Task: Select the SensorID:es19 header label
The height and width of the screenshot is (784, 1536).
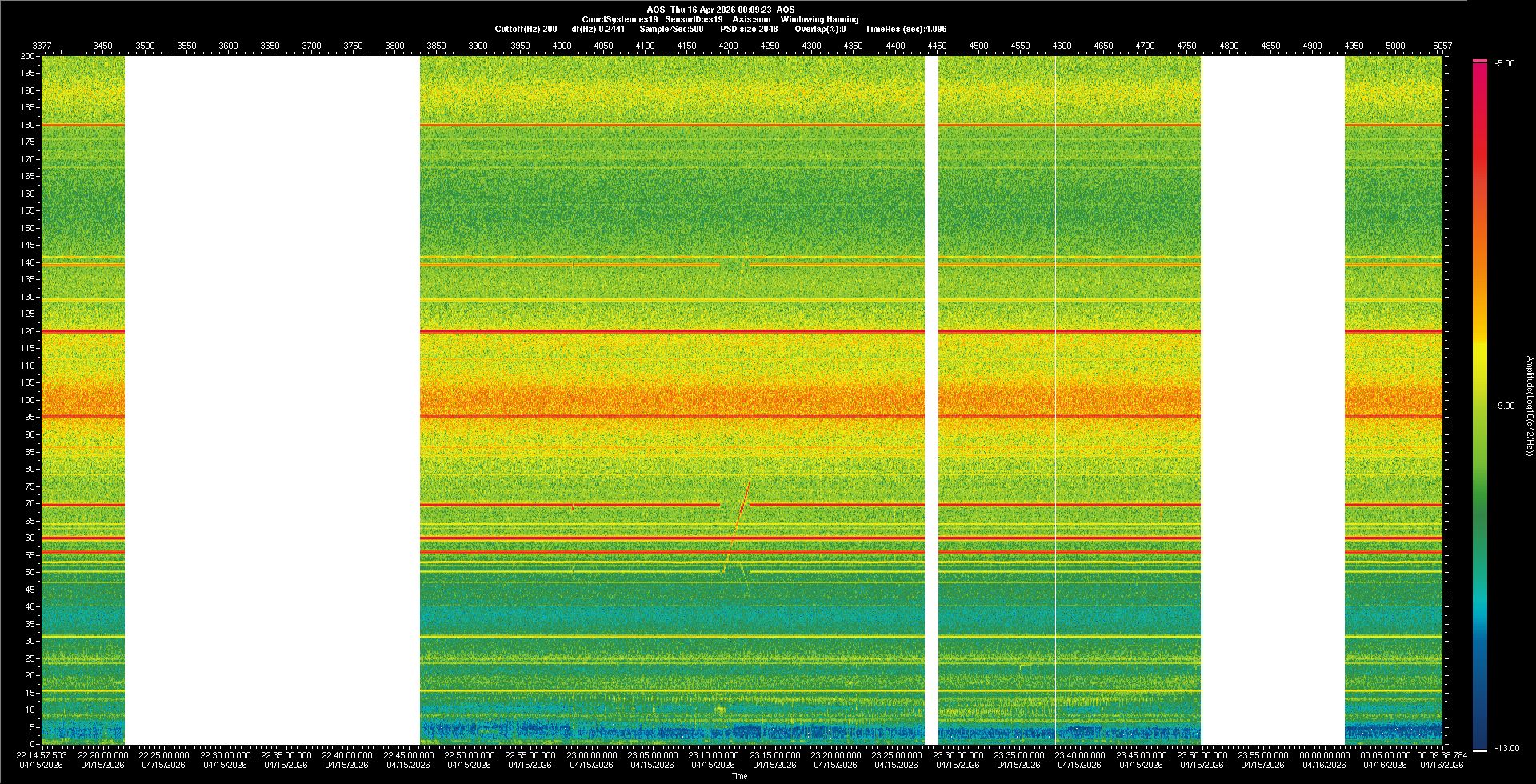Action: 694,20
